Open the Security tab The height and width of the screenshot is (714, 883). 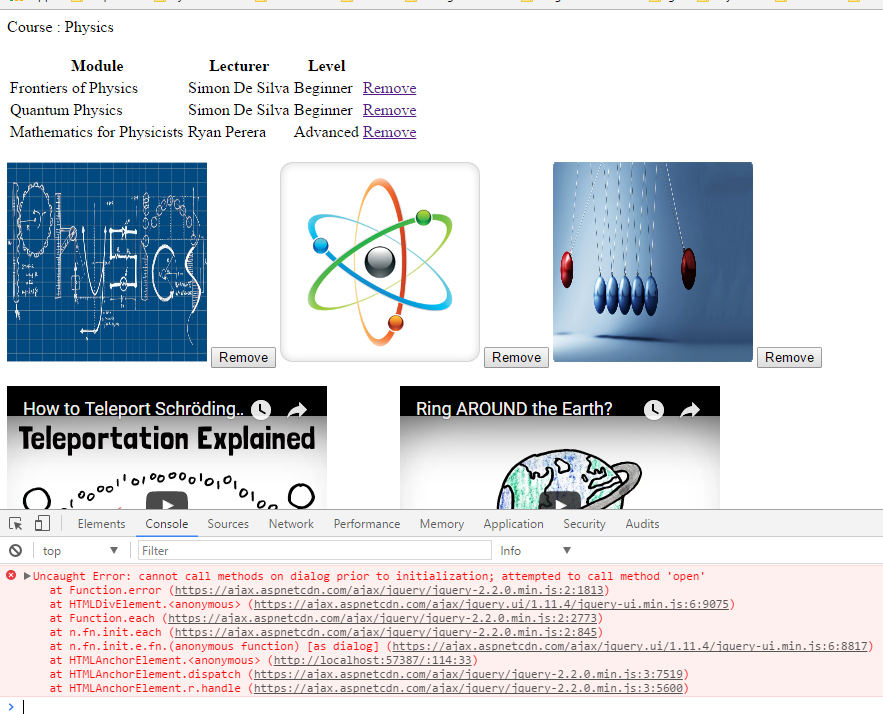point(585,524)
